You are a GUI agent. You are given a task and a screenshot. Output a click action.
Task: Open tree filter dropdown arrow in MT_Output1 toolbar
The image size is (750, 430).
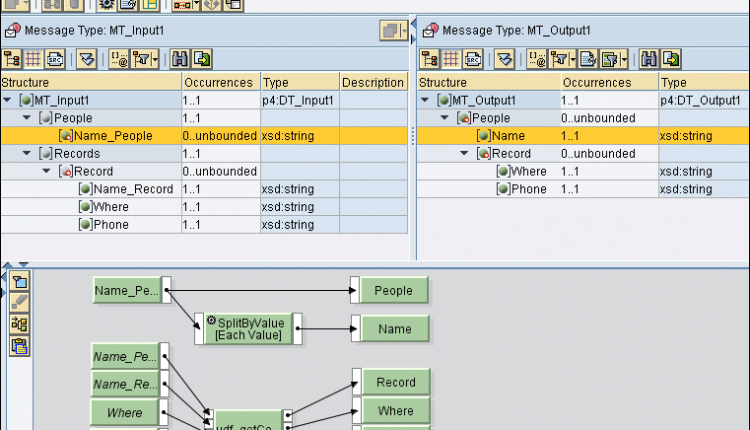click(x=573, y=59)
